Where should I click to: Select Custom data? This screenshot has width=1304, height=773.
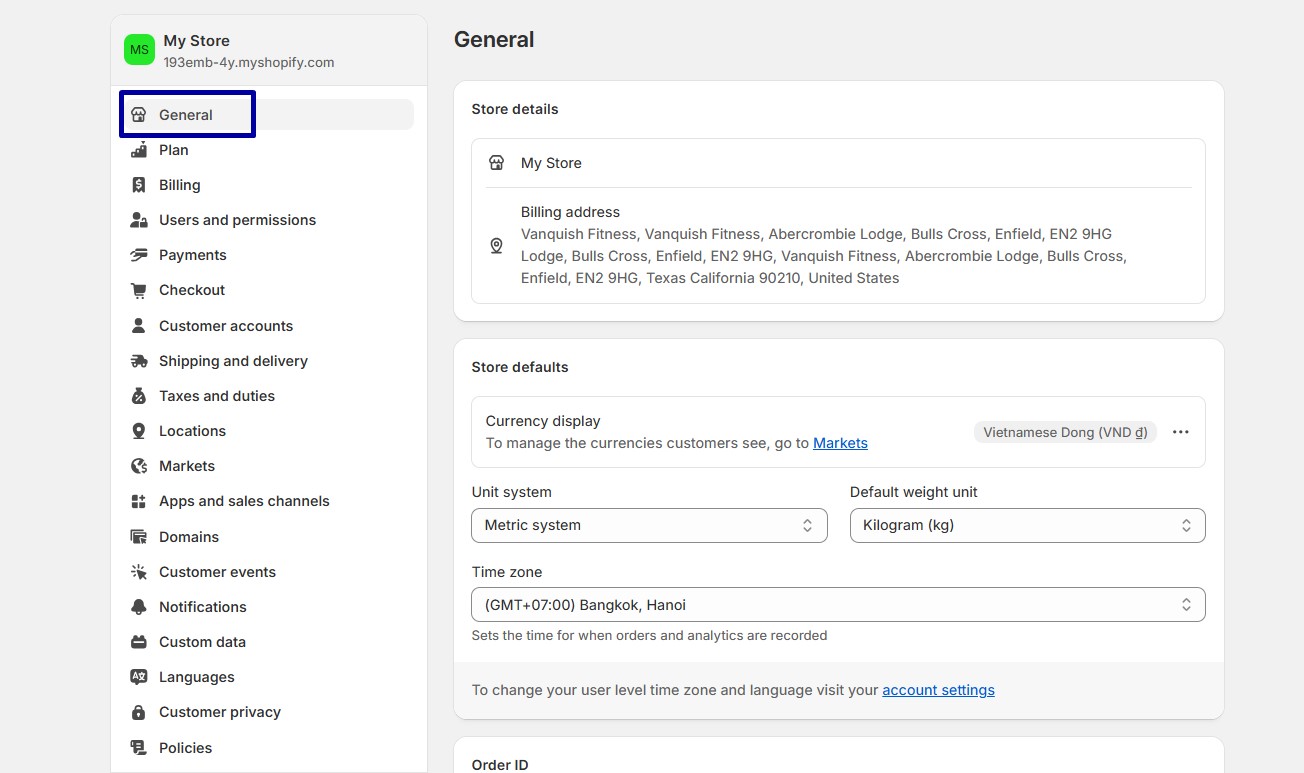(x=268, y=642)
